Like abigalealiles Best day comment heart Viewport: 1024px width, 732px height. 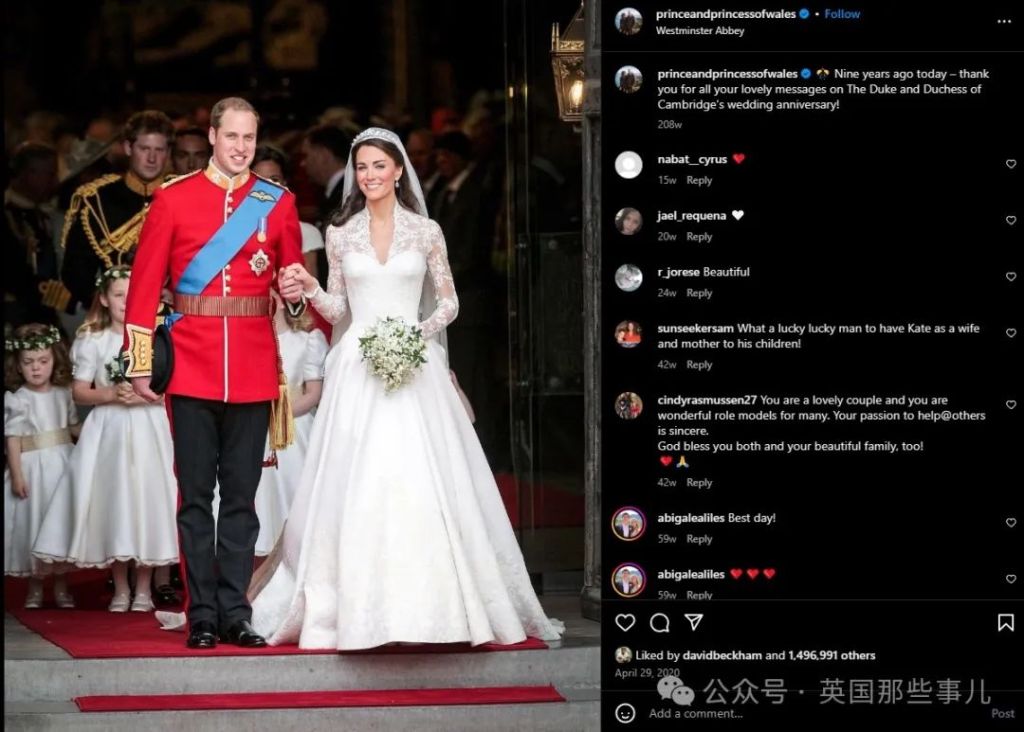pos(1011,522)
